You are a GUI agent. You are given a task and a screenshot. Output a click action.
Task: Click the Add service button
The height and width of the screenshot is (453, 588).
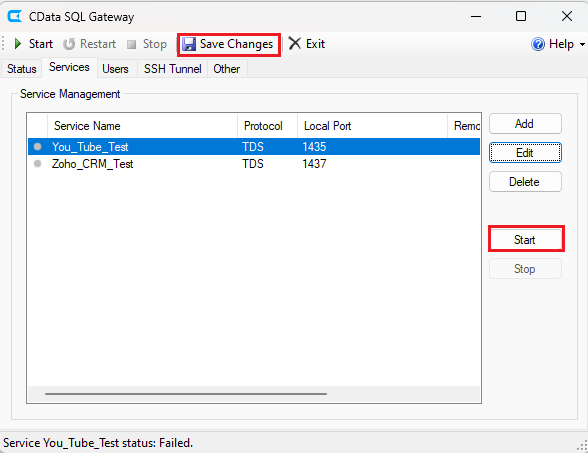click(525, 124)
